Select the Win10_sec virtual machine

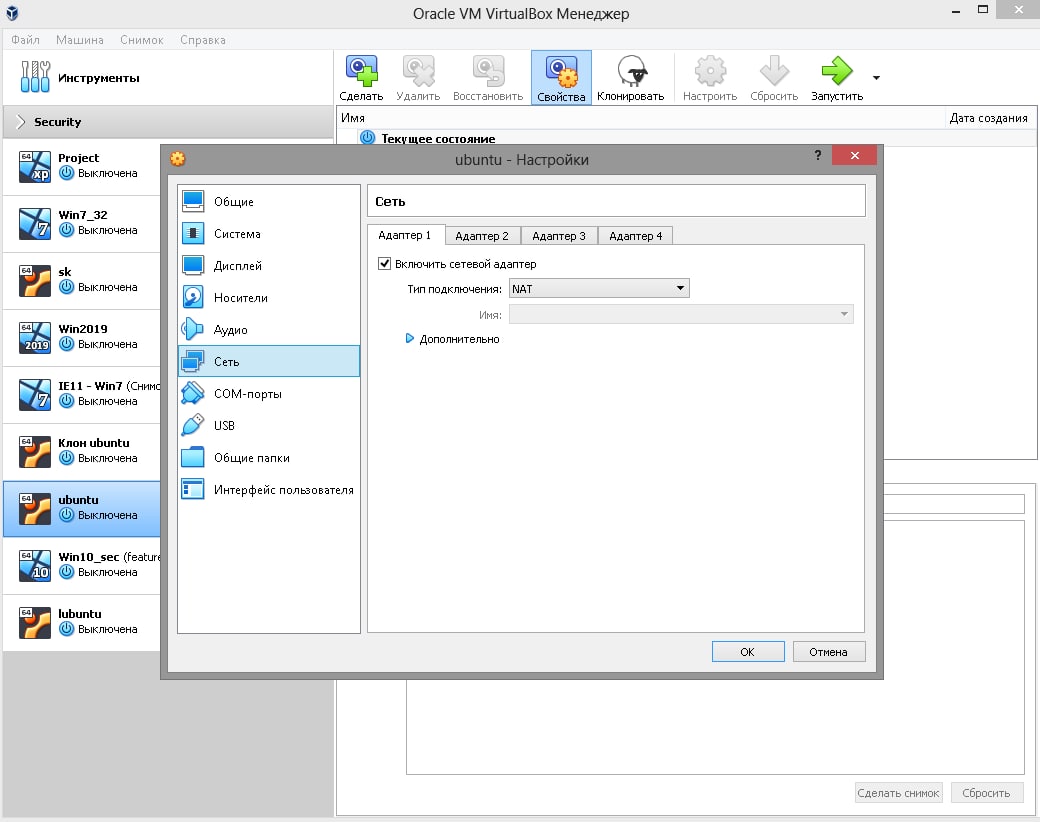click(82, 565)
